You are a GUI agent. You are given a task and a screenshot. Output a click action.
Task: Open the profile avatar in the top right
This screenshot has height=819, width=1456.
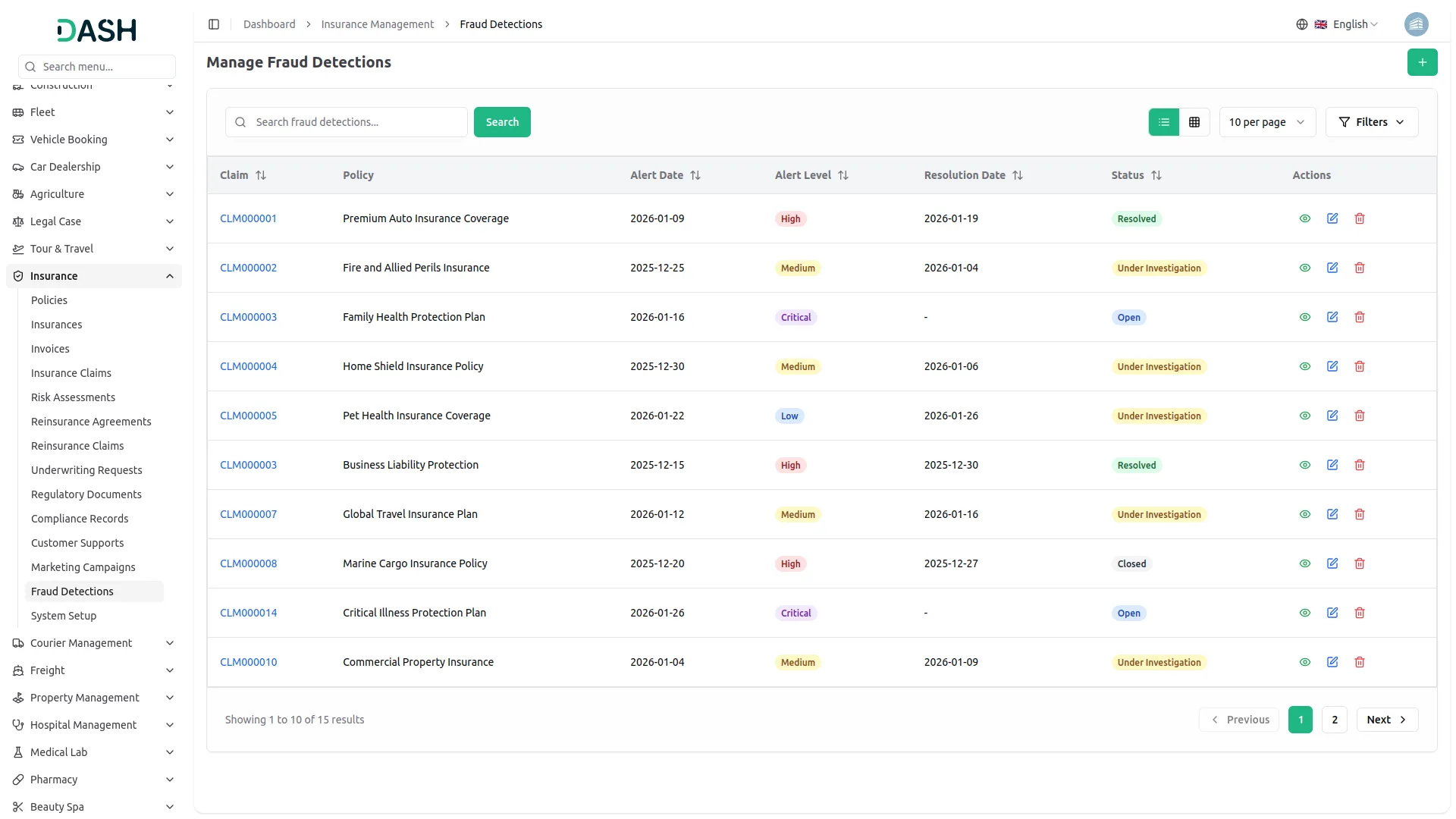click(x=1417, y=24)
